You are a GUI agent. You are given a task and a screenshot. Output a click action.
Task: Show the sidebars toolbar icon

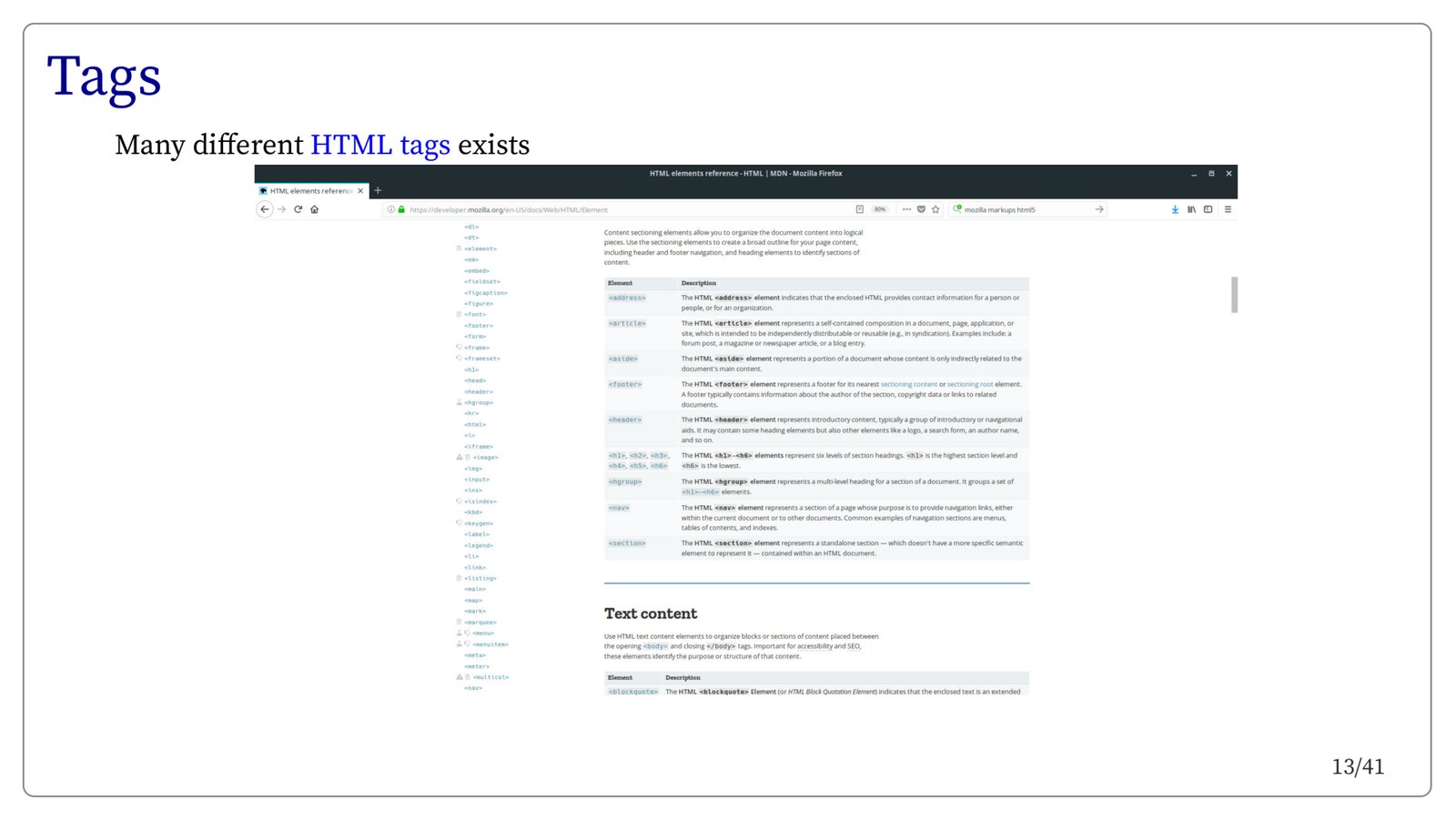[1208, 209]
